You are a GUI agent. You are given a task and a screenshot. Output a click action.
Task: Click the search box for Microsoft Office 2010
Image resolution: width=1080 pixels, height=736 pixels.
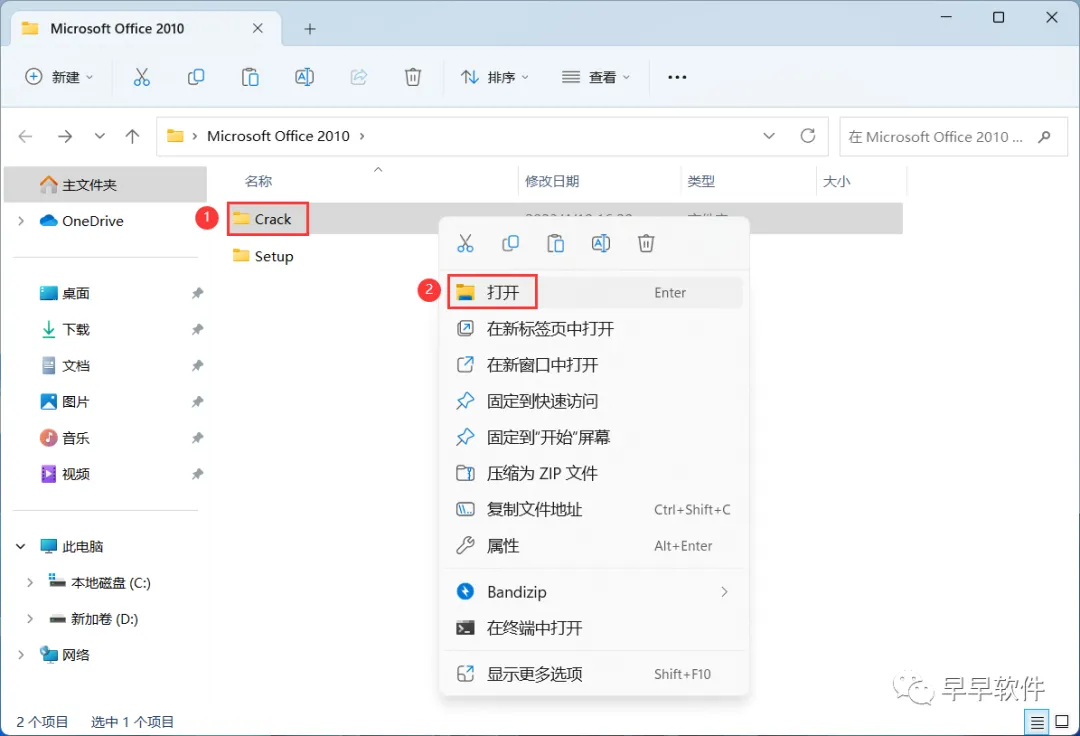[x=953, y=137]
